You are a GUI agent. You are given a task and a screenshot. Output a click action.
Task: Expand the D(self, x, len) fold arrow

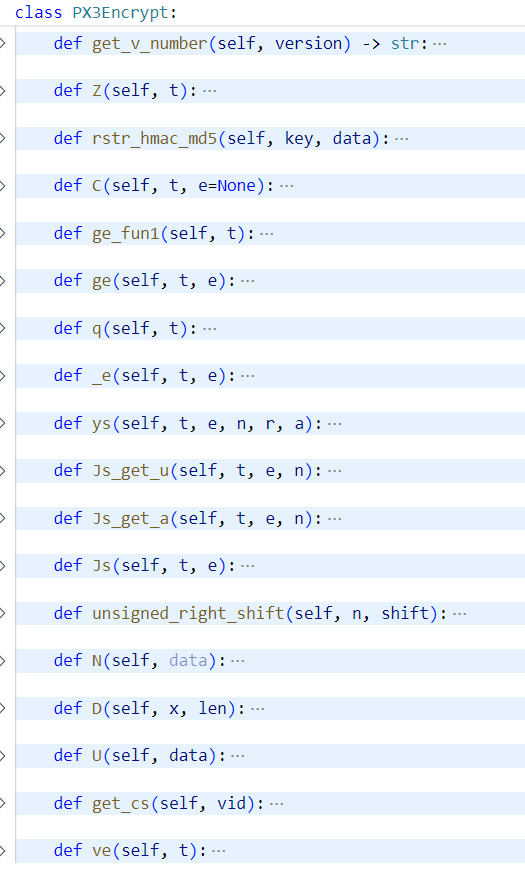[2, 708]
